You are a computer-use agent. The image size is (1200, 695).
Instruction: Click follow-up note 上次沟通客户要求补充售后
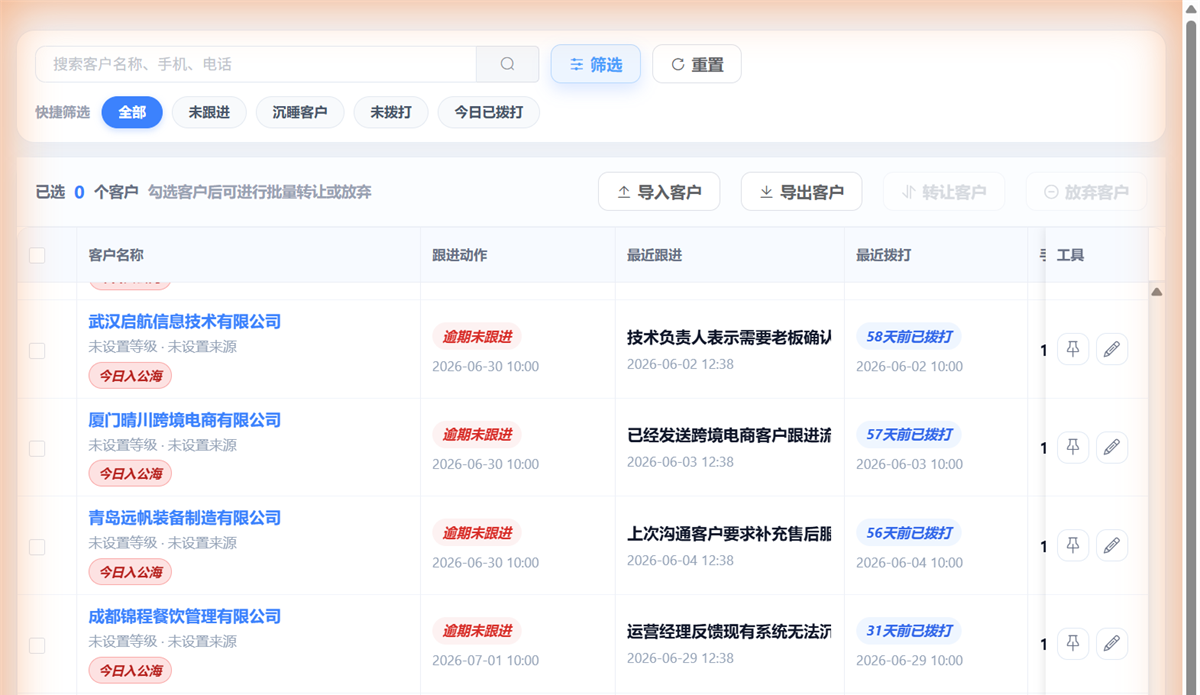[729, 533]
